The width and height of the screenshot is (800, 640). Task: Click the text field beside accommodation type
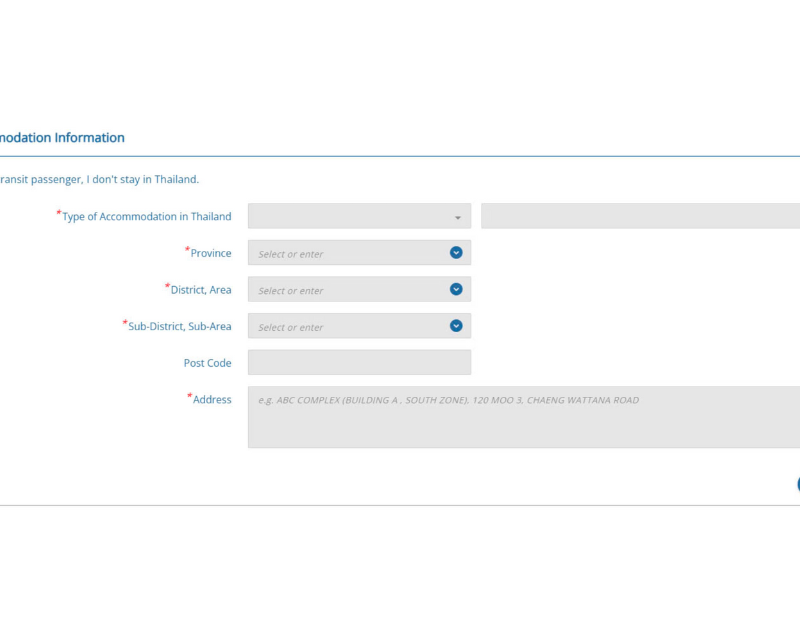click(640, 217)
